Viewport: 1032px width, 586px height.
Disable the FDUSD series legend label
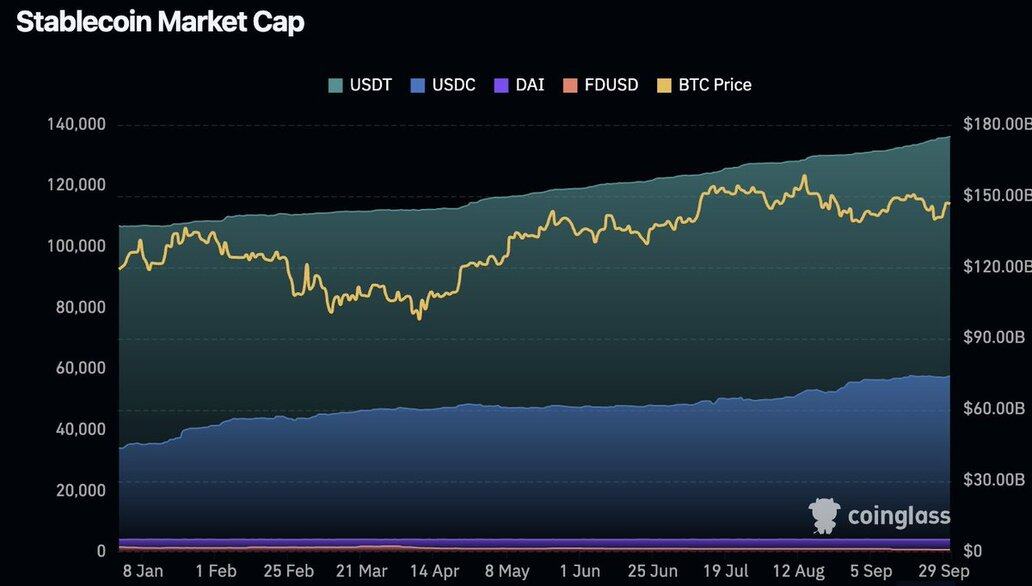611,85
